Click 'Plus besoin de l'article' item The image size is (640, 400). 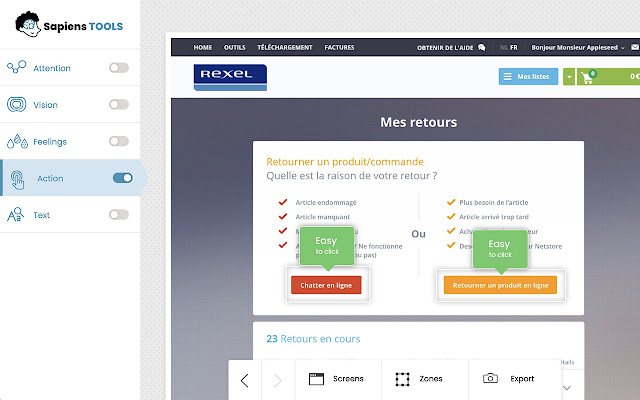[493, 202]
